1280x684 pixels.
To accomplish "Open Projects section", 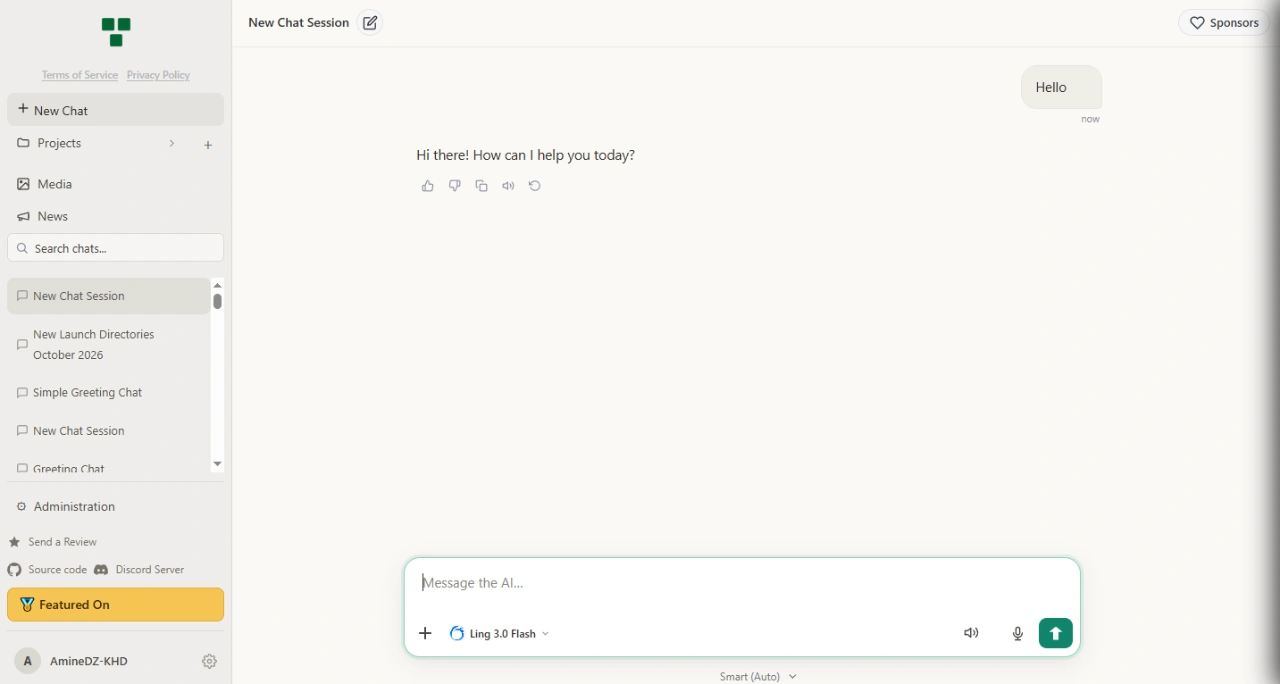I will click(x=59, y=144).
